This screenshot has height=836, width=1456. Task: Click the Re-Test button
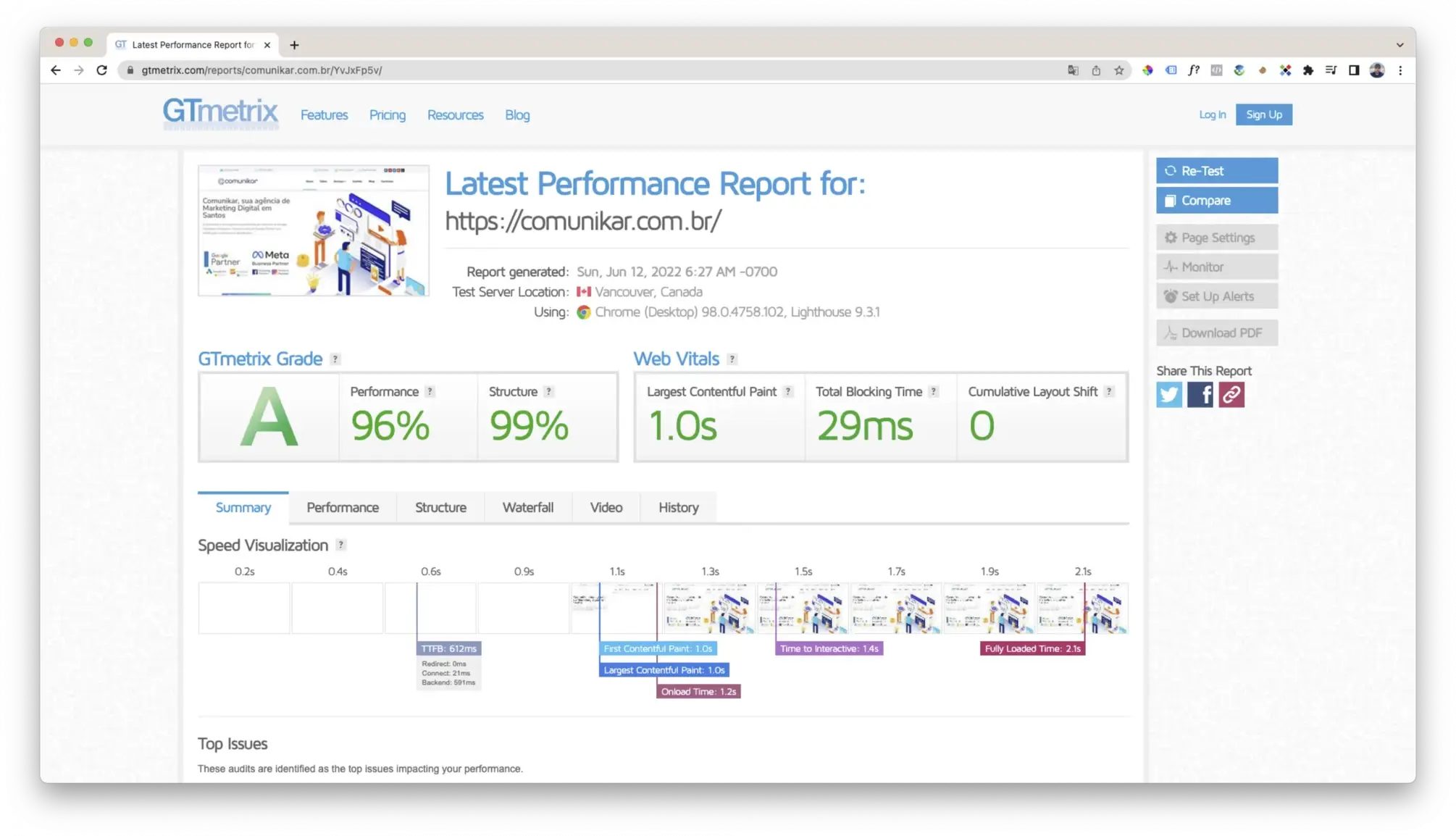[x=1217, y=171]
